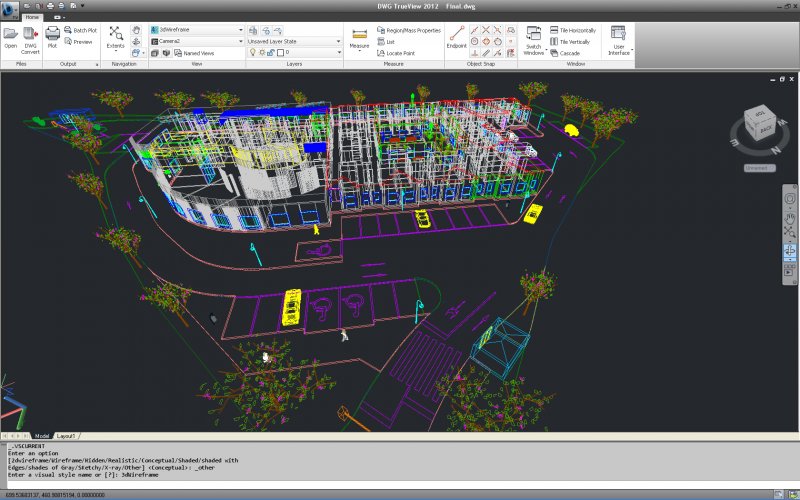Image resolution: width=800 pixels, height=500 pixels.
Task: Click the coordinates readout in status bar
Action: [x=55, y=494]
